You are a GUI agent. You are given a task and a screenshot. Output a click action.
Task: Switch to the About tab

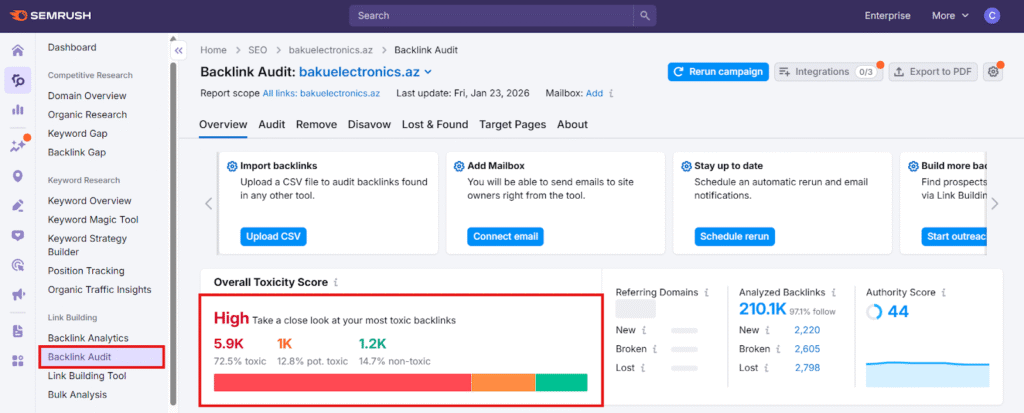click(x=572, y=124)
